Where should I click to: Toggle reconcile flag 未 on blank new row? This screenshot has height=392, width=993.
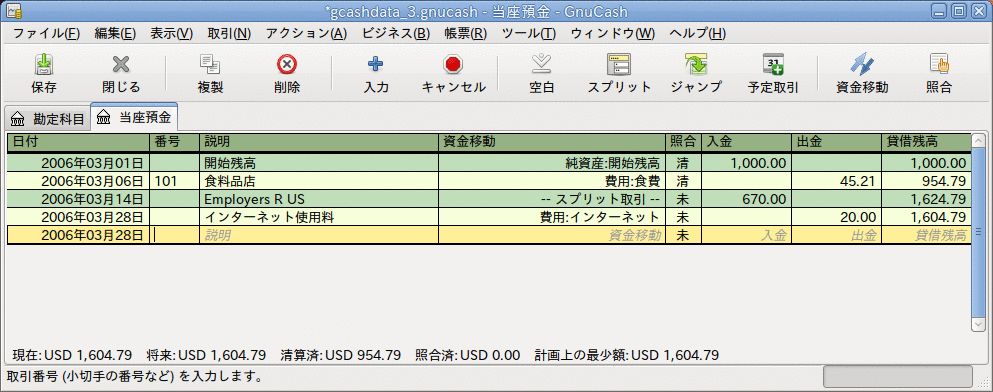(x=683, y=236)
